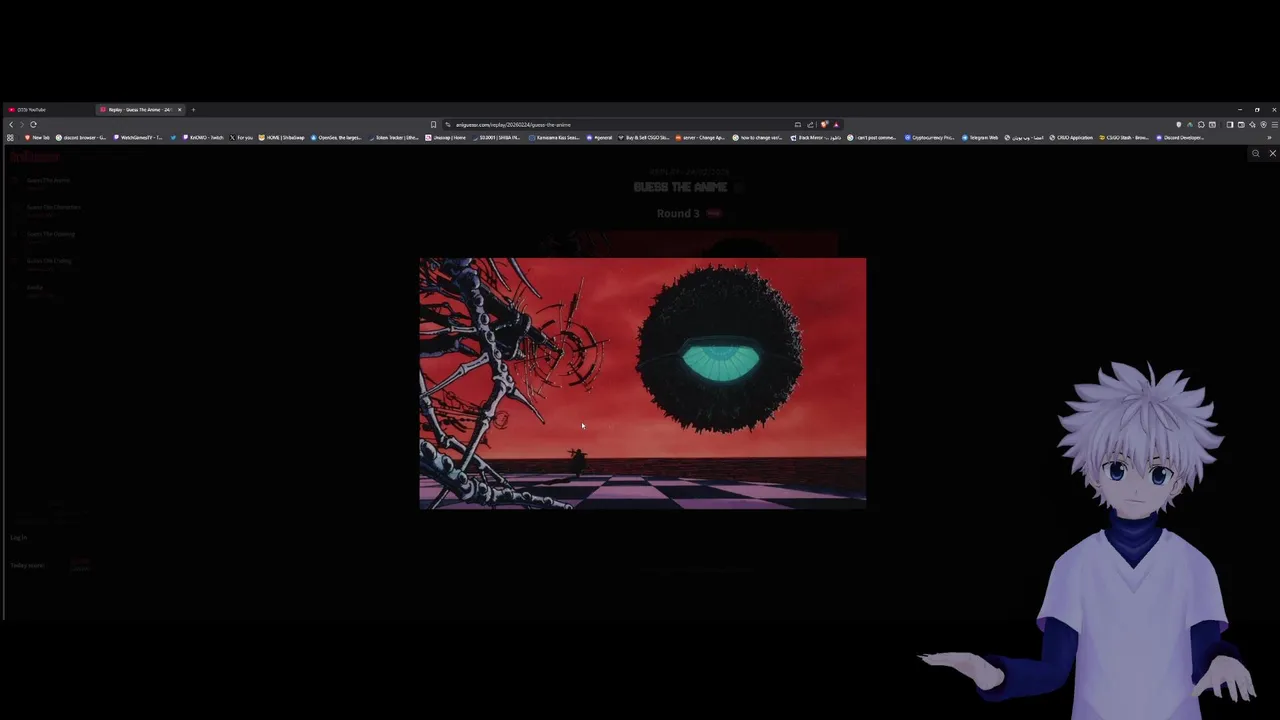Open the WatchGamesTV Twitch bookmark
1280x720 pixels.
[138, 137]
